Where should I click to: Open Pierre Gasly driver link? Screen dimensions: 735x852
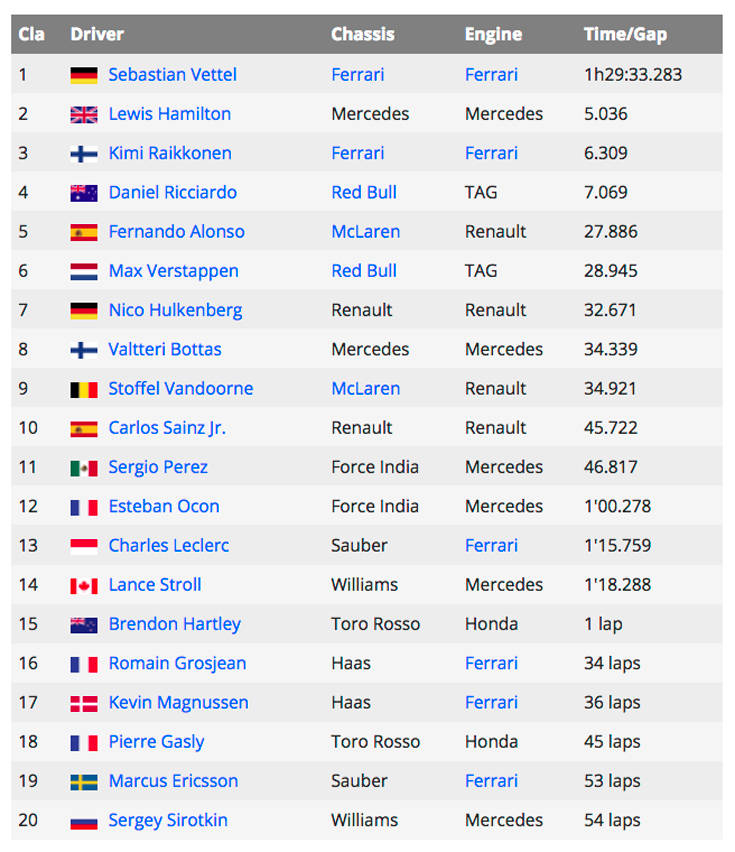[156, 742]
